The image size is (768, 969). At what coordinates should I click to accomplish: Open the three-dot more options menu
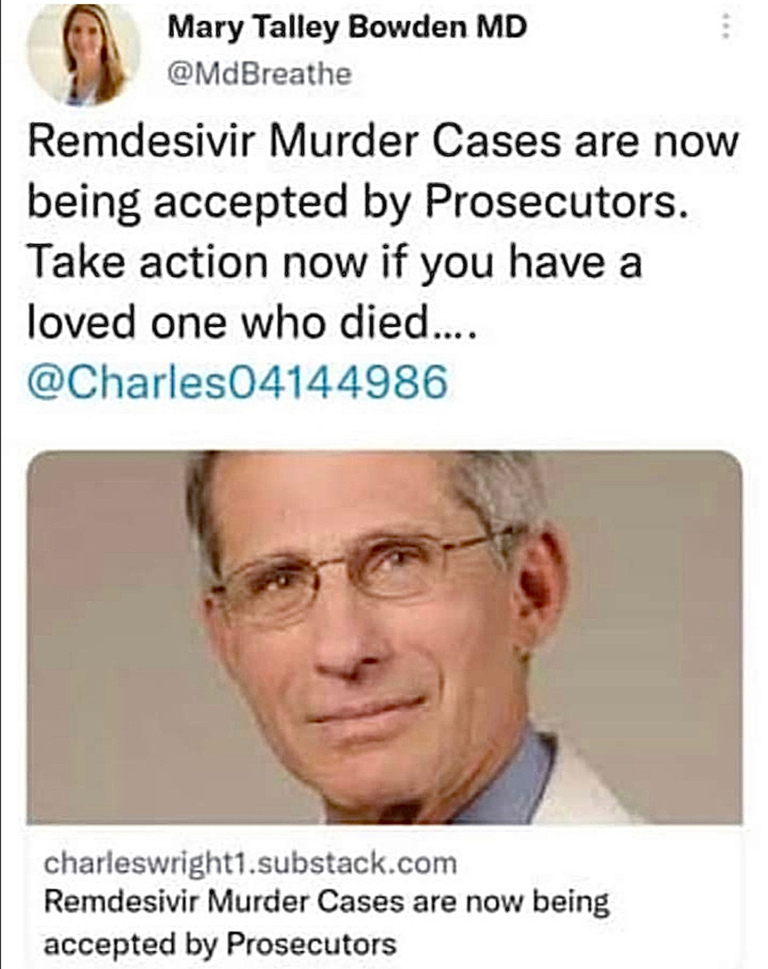click(727, 27)
